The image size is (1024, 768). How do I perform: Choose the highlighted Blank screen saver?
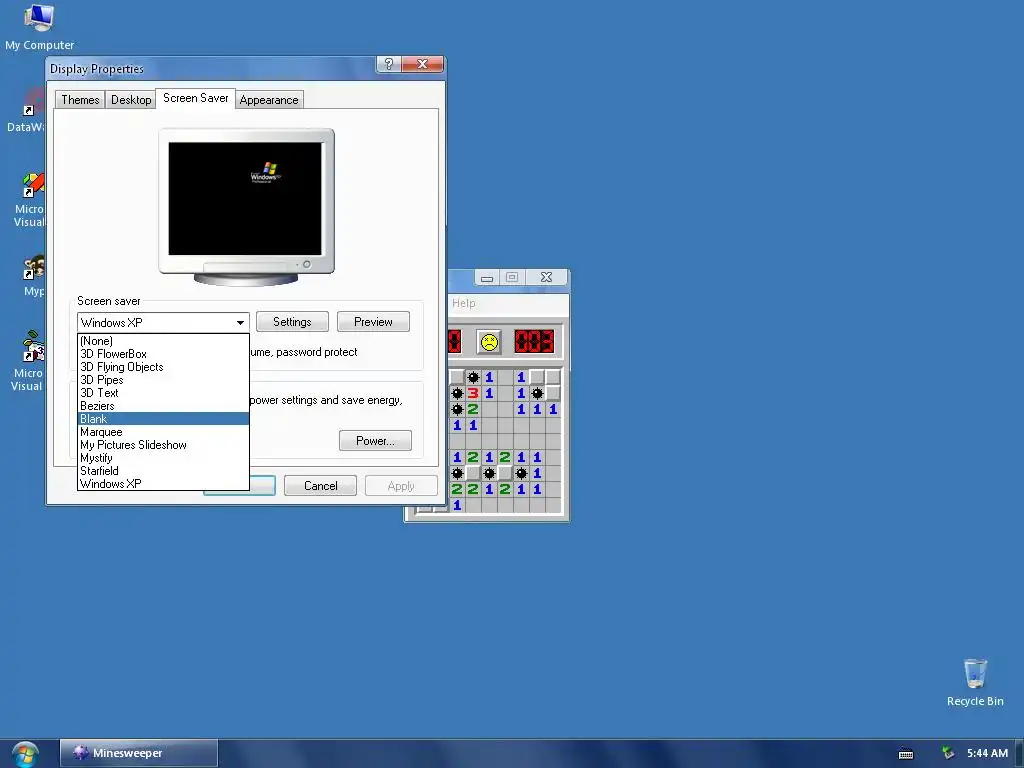click(163, 419)
